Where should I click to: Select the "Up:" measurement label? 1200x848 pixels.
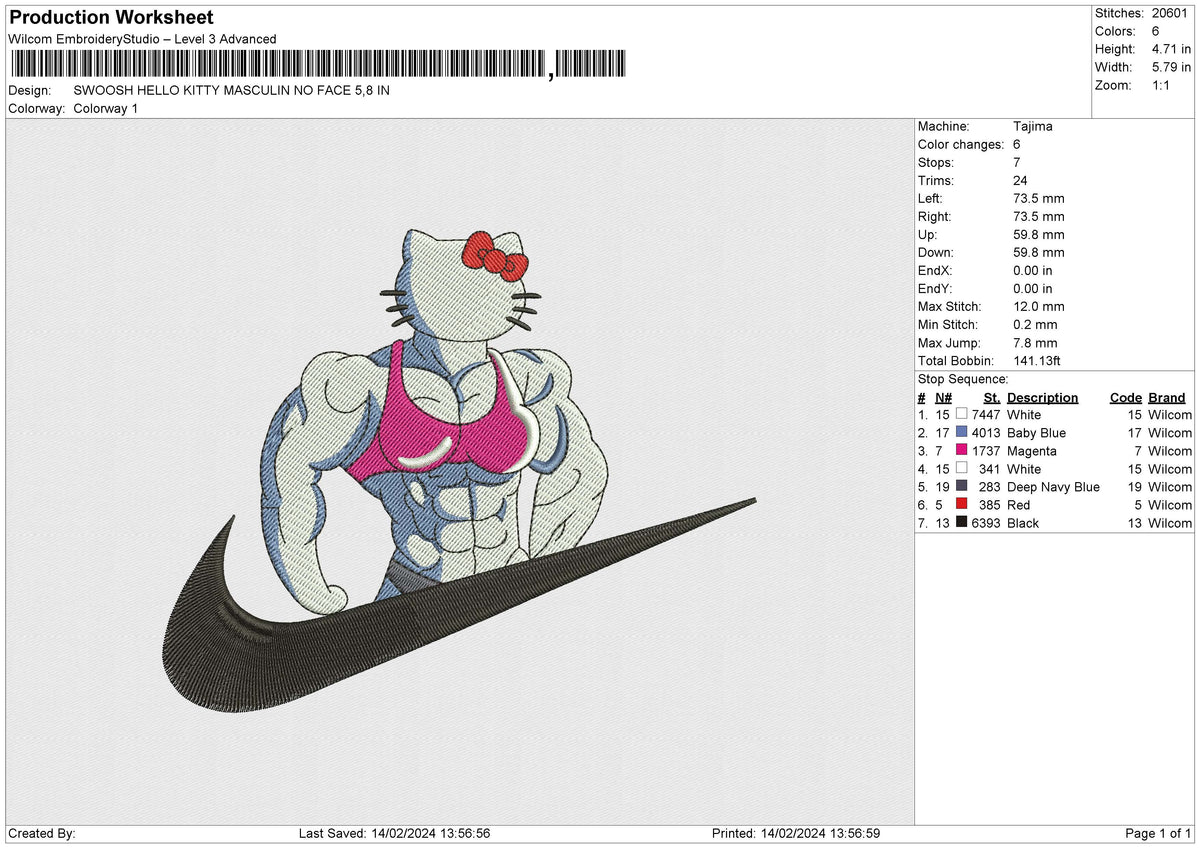click(928, 234)
